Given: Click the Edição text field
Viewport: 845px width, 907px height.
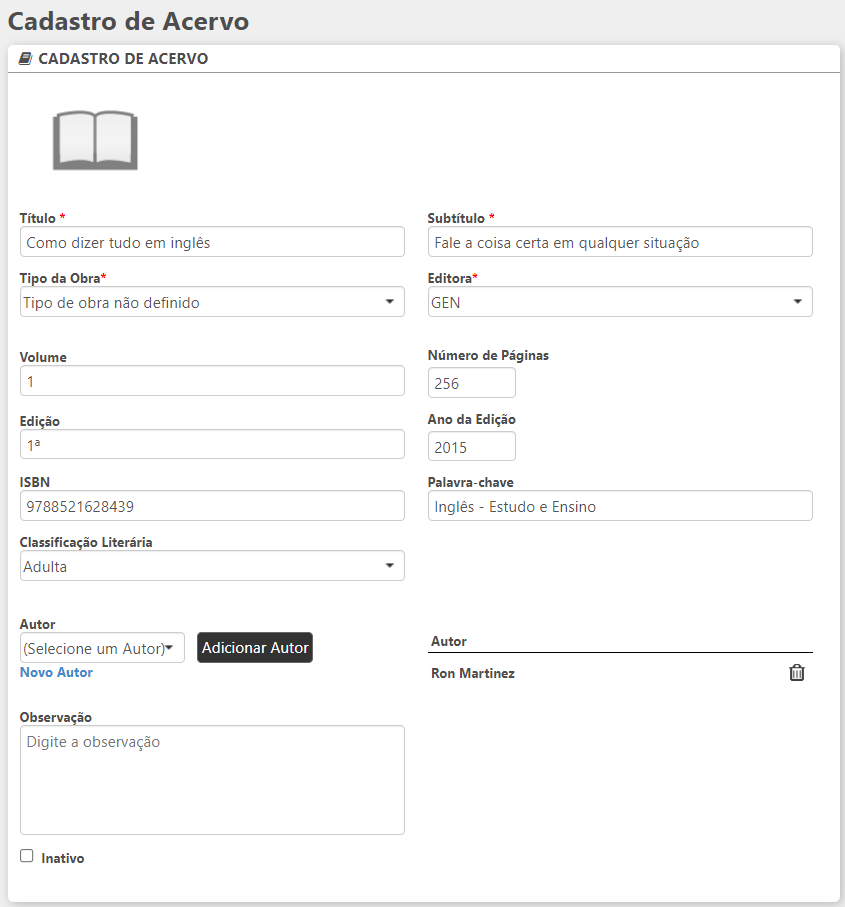Looking at the screenshot, I should (212, 444).
